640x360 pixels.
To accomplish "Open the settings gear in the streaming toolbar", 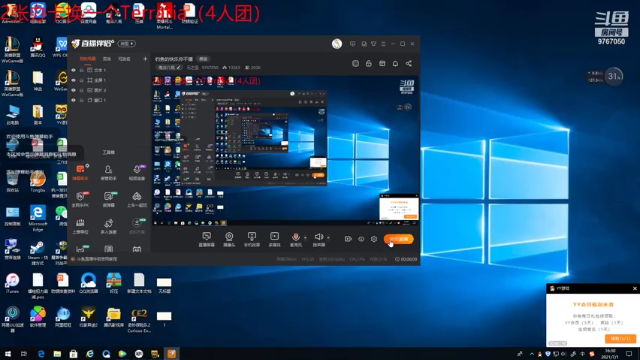I will point(374,239).
